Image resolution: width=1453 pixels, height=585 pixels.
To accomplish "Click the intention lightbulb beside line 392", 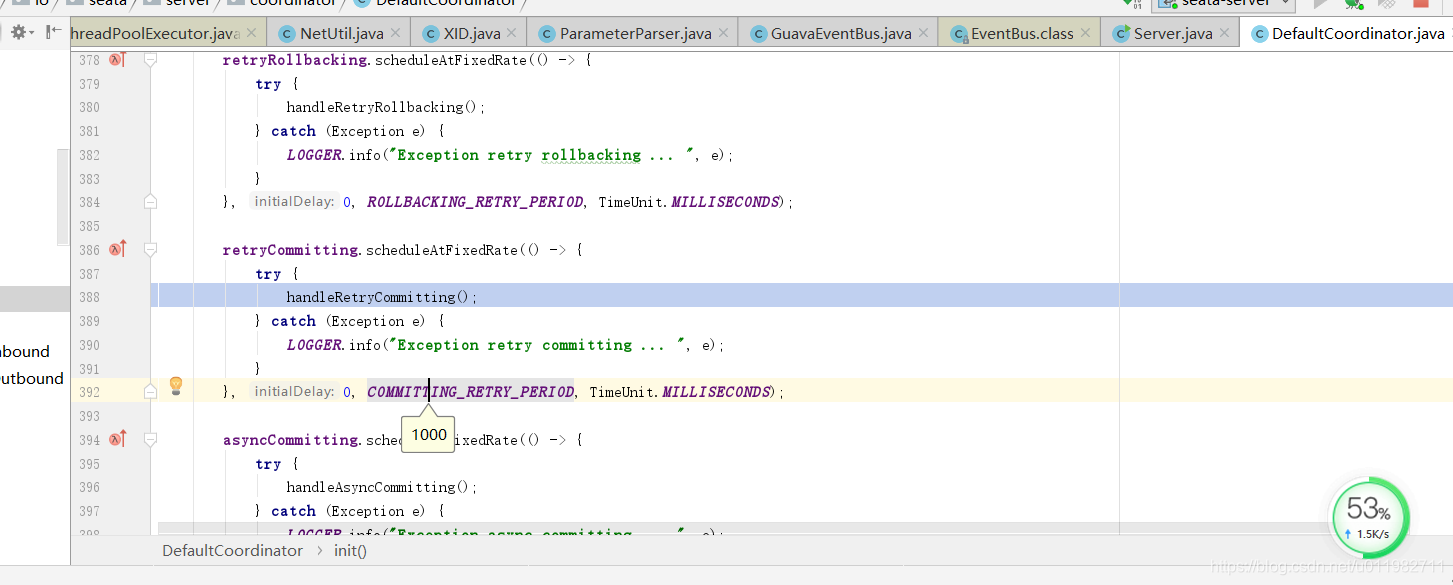I will pyautogui.click(x=176, y=386).
